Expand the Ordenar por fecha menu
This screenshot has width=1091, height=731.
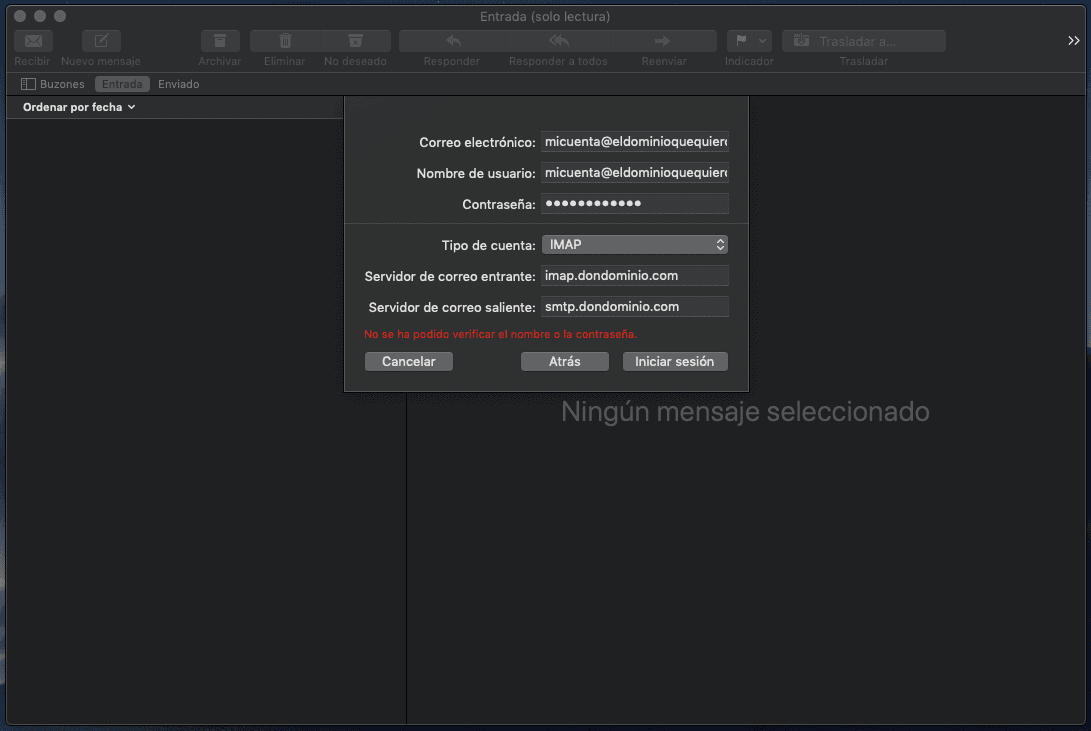pyautogui.click(x=79, y=107)
